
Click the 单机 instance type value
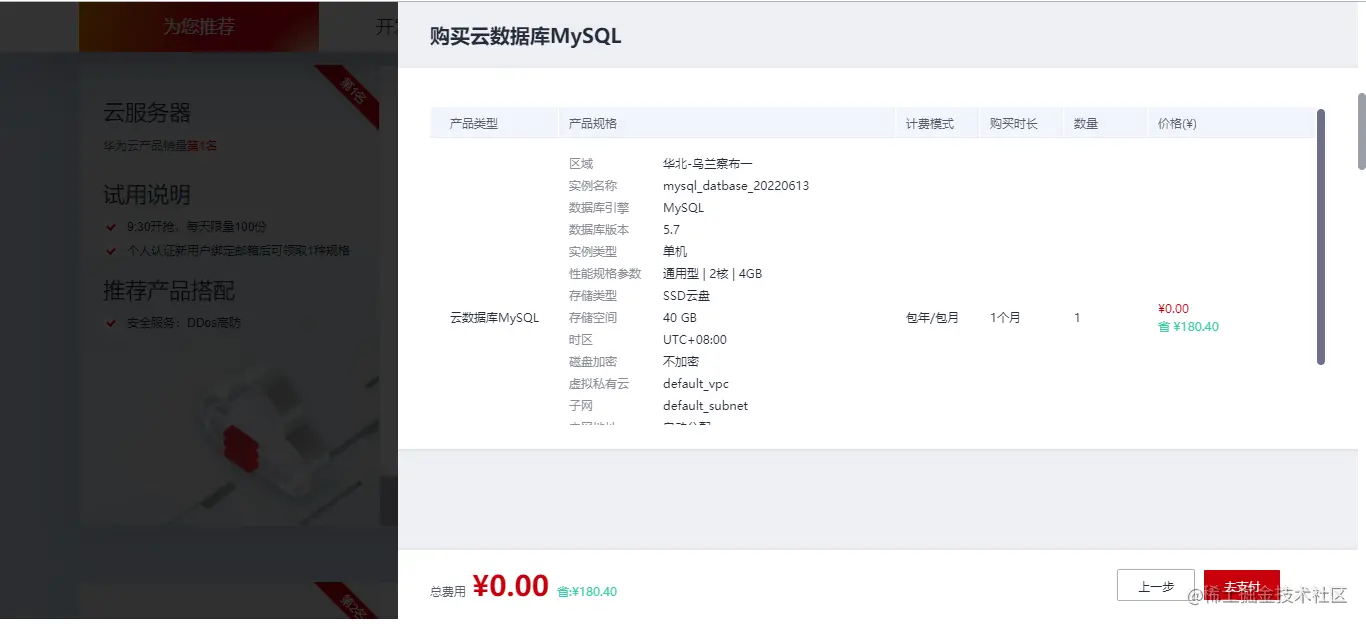pyautogui.click(x=675, y=252)
